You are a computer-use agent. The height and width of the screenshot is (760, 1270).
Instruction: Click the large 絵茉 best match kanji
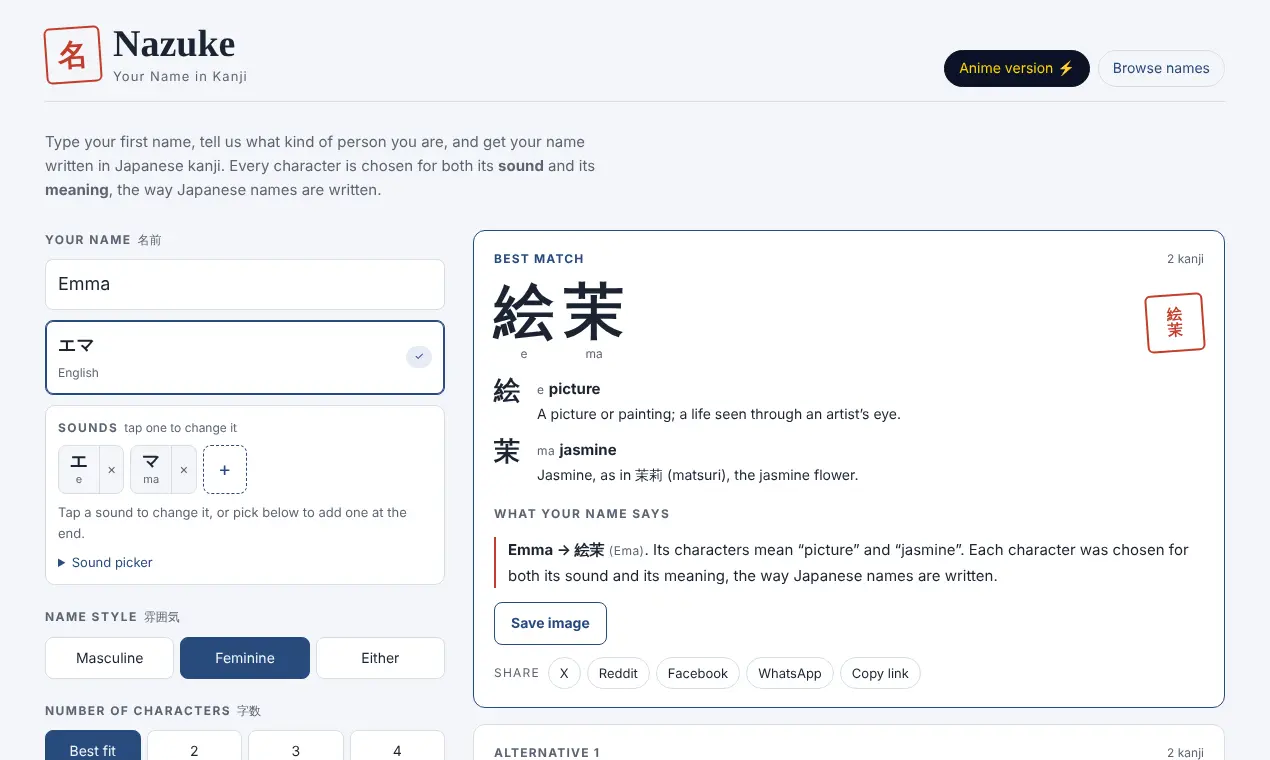[x=558, y=312]
